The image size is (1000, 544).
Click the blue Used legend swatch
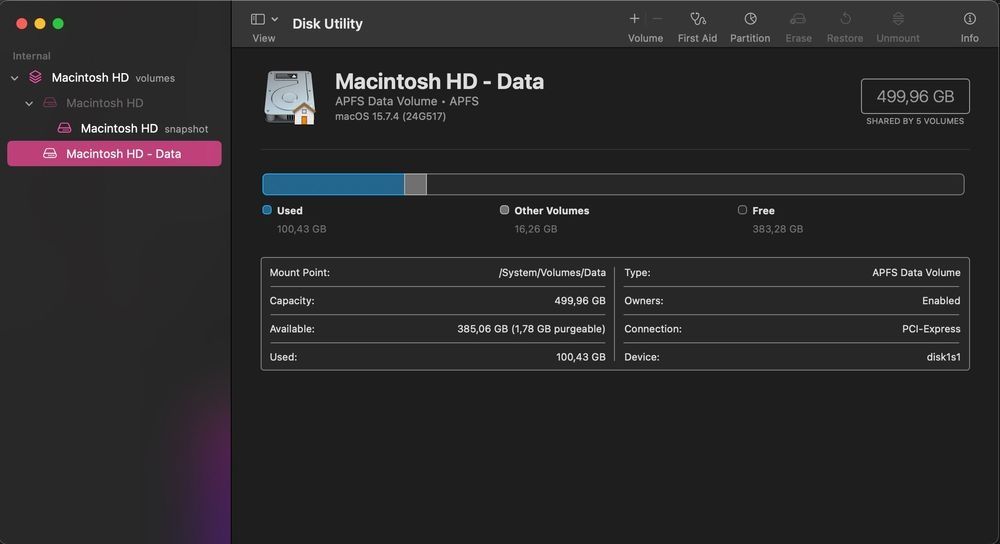[x=267, y=210]
